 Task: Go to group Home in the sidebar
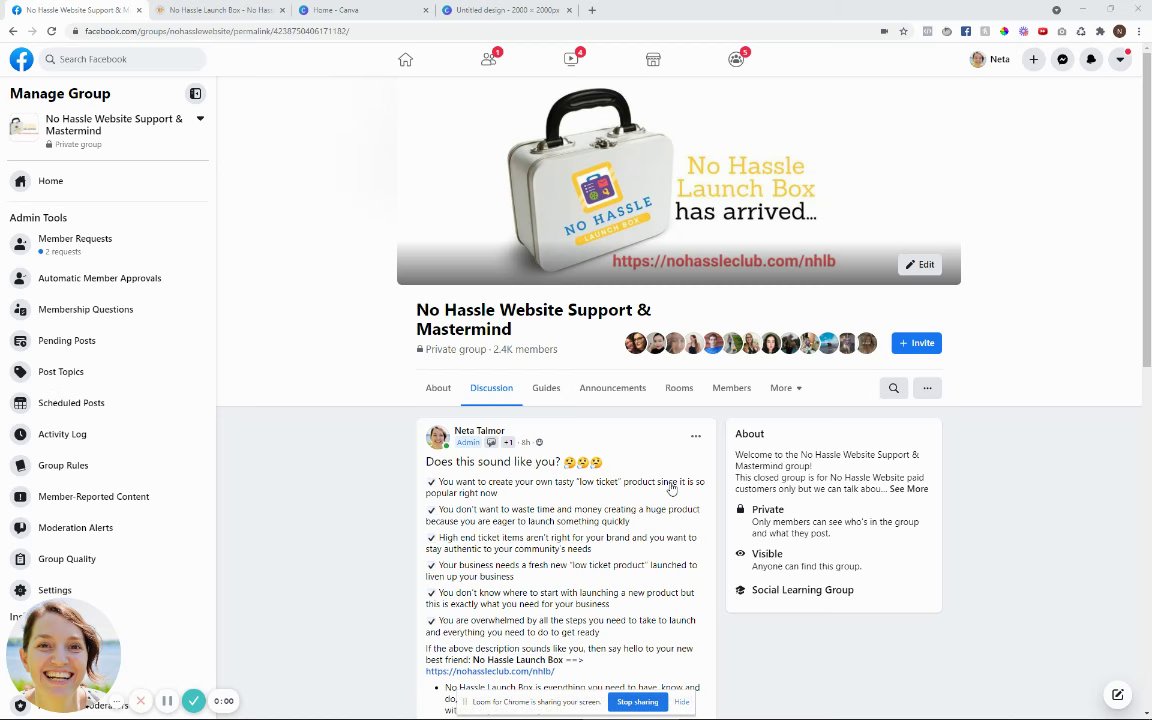(x=109, y=181)
